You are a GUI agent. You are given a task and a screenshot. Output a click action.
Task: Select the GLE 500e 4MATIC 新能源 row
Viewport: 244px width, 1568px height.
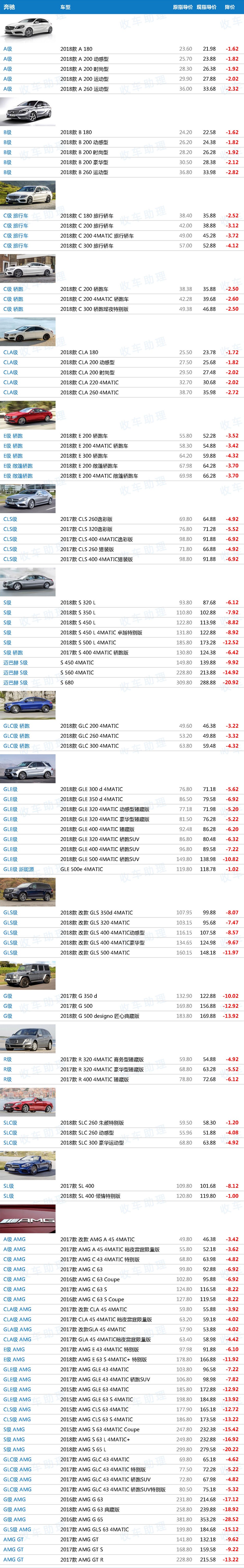122,869
